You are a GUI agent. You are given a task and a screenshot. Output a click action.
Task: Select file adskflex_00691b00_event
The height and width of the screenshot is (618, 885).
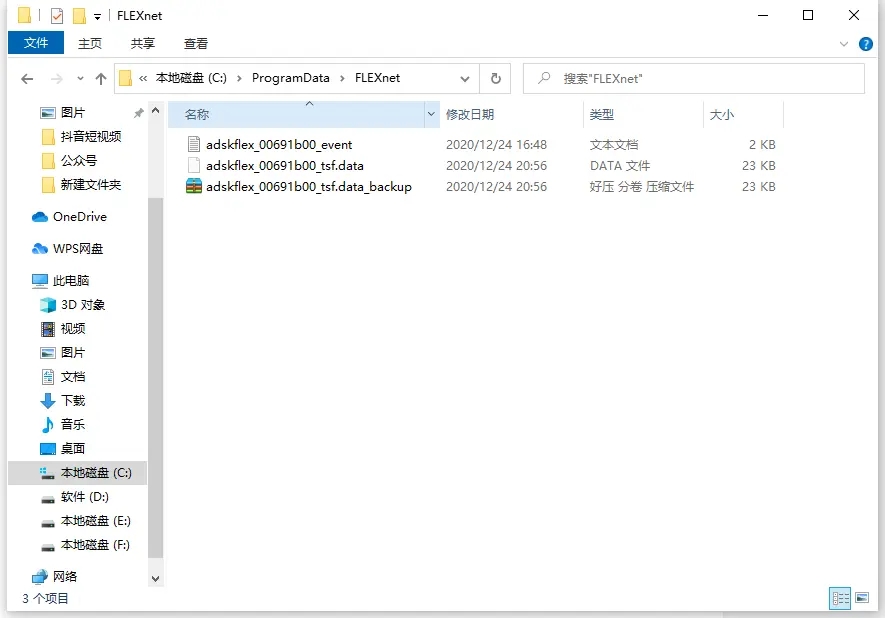(279, 144)
